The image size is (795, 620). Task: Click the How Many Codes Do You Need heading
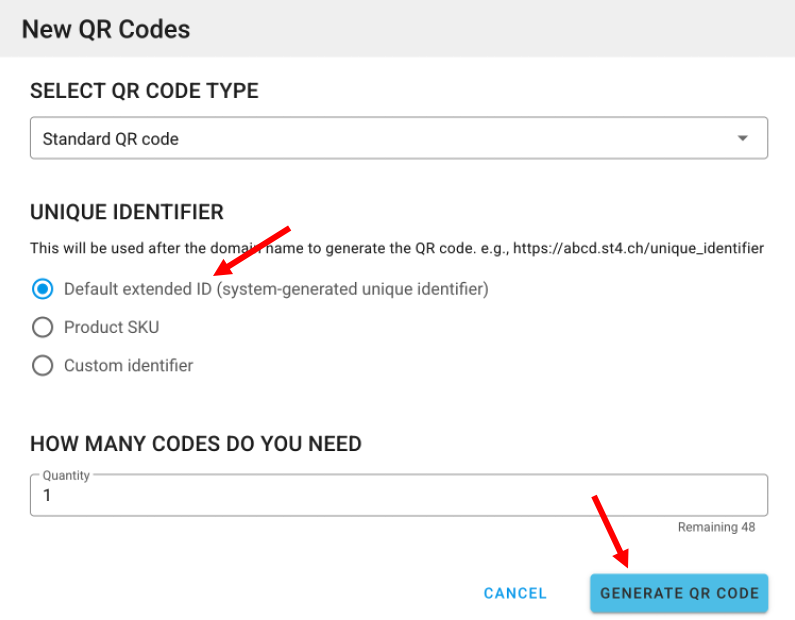coord(196,443)
